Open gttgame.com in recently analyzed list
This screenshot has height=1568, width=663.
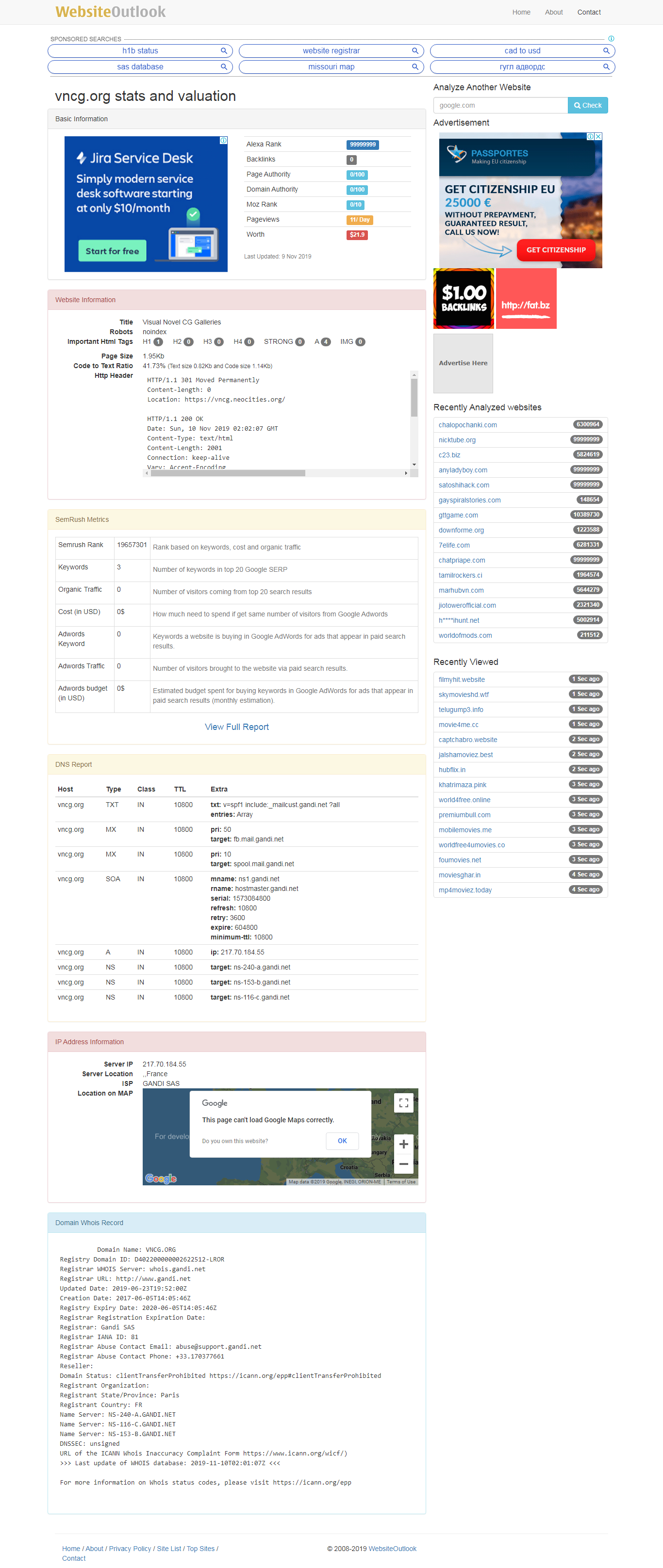[x=458, y=516]
